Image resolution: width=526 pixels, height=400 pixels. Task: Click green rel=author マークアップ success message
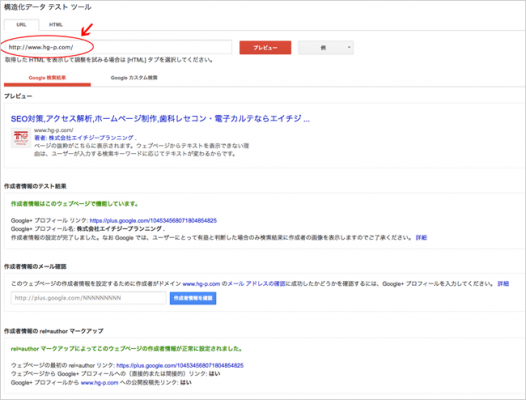(x=126, y=349)
